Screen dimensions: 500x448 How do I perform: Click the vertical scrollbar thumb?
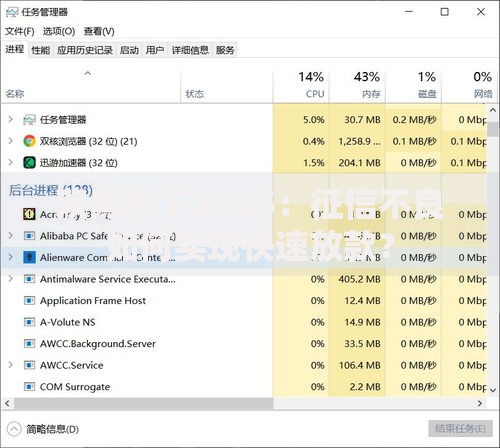(493, 129)
